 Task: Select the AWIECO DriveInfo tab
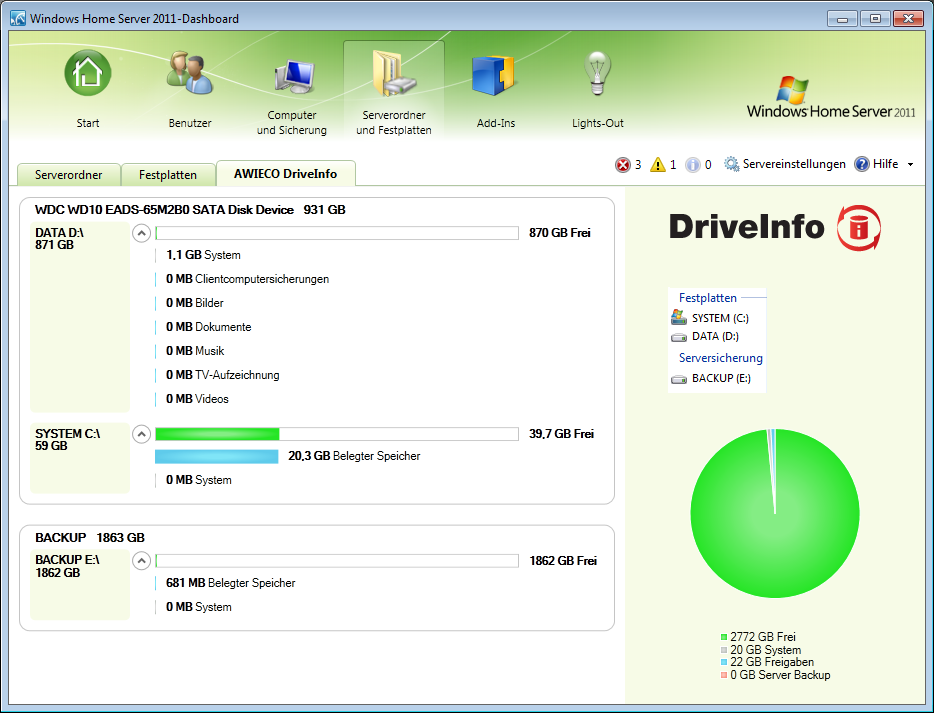(285, 173)
